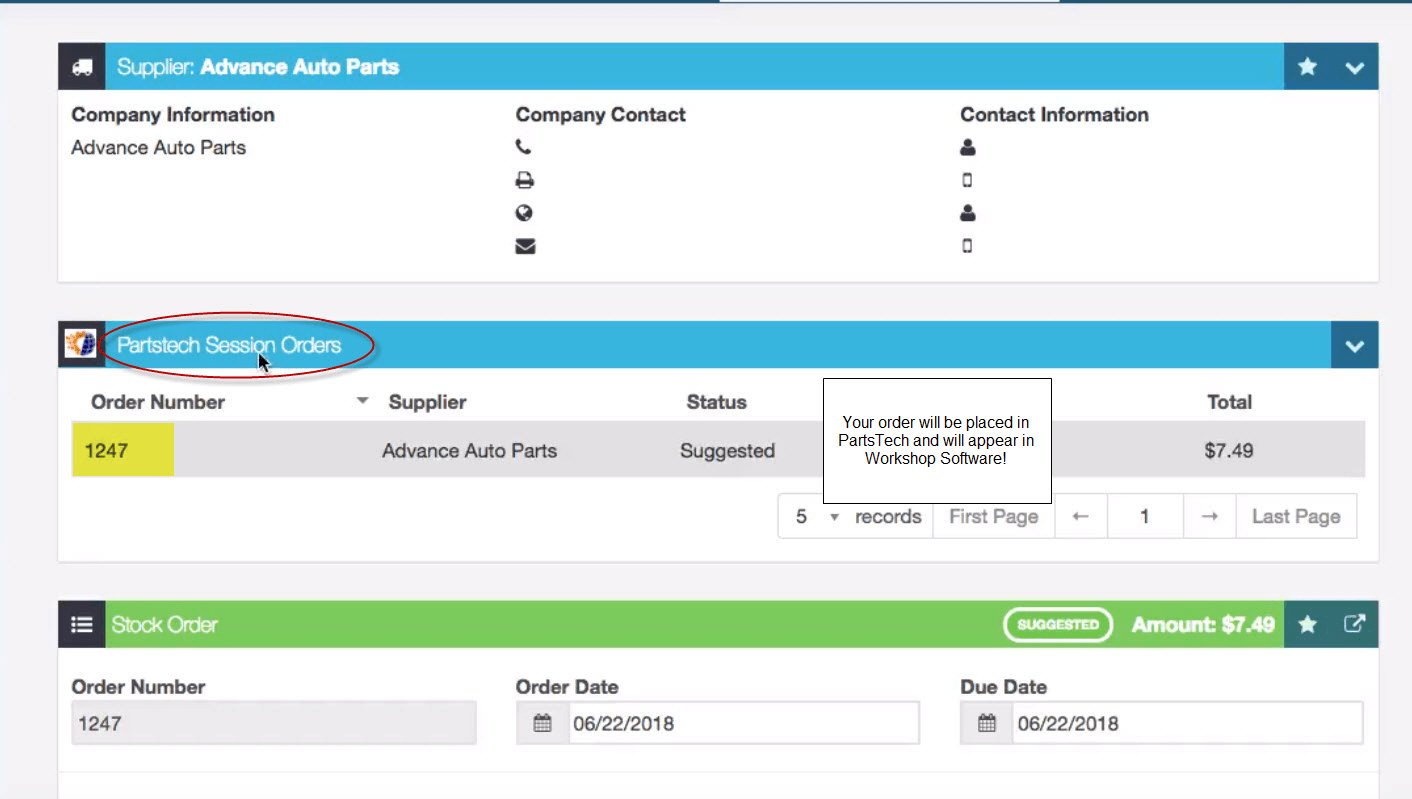The image size is (1412, 799).
Task: Click the supplier truck icon
Action: 82,67
